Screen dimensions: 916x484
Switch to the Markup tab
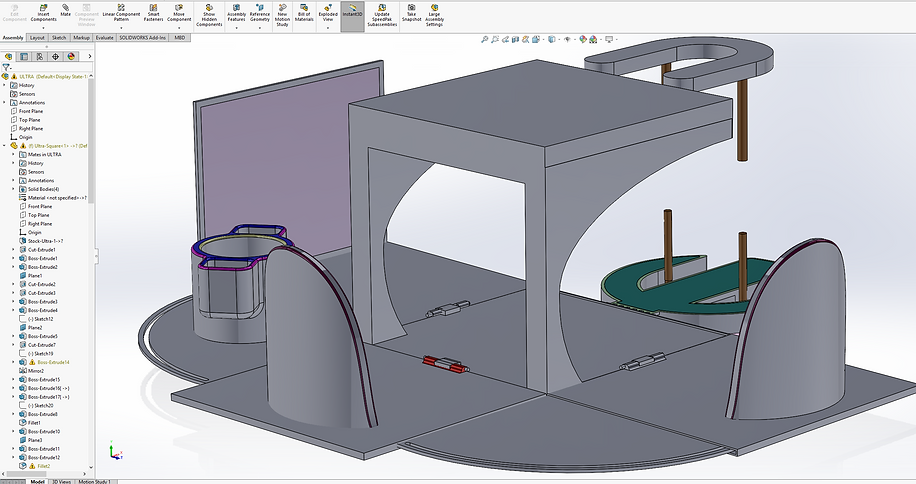pyautogui.click(x=81, y=38)
